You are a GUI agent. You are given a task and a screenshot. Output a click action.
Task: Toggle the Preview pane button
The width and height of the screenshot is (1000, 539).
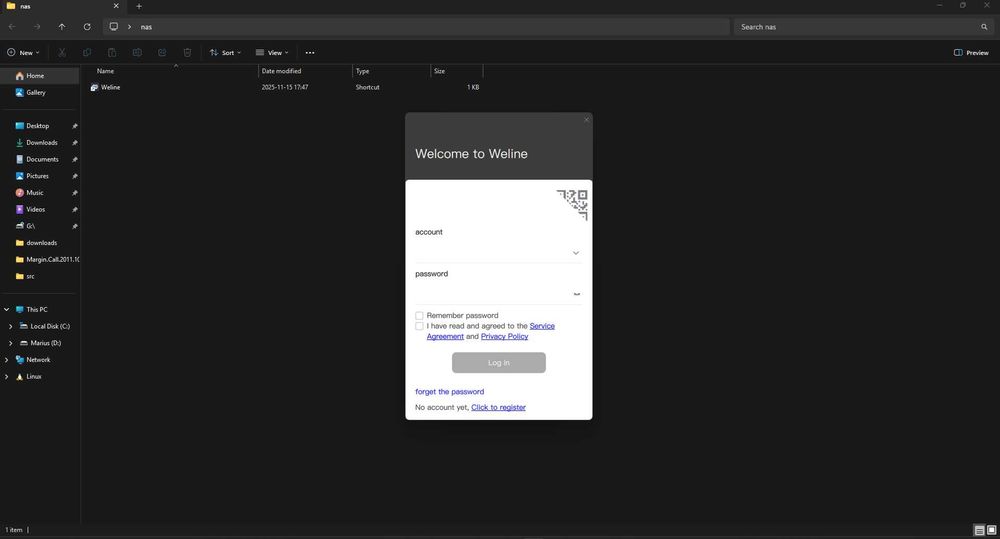click(x=971, y=53)
